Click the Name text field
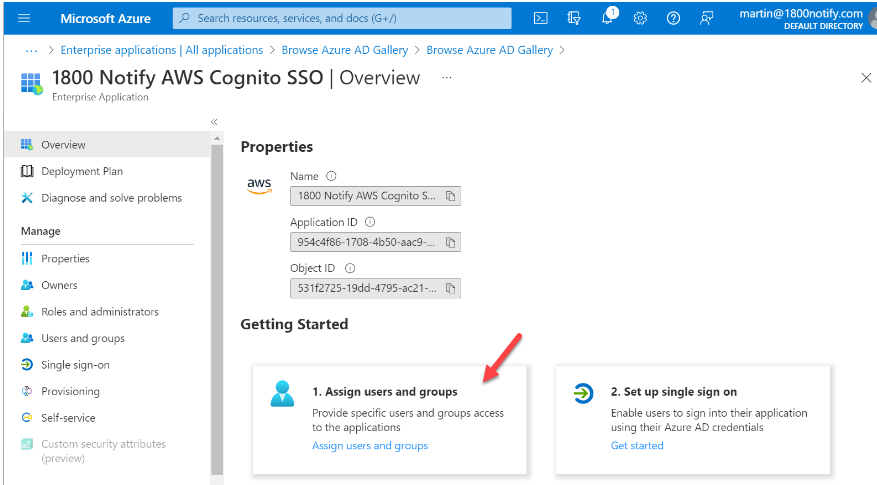The image size is (877, 485). [x=375, y=196]
